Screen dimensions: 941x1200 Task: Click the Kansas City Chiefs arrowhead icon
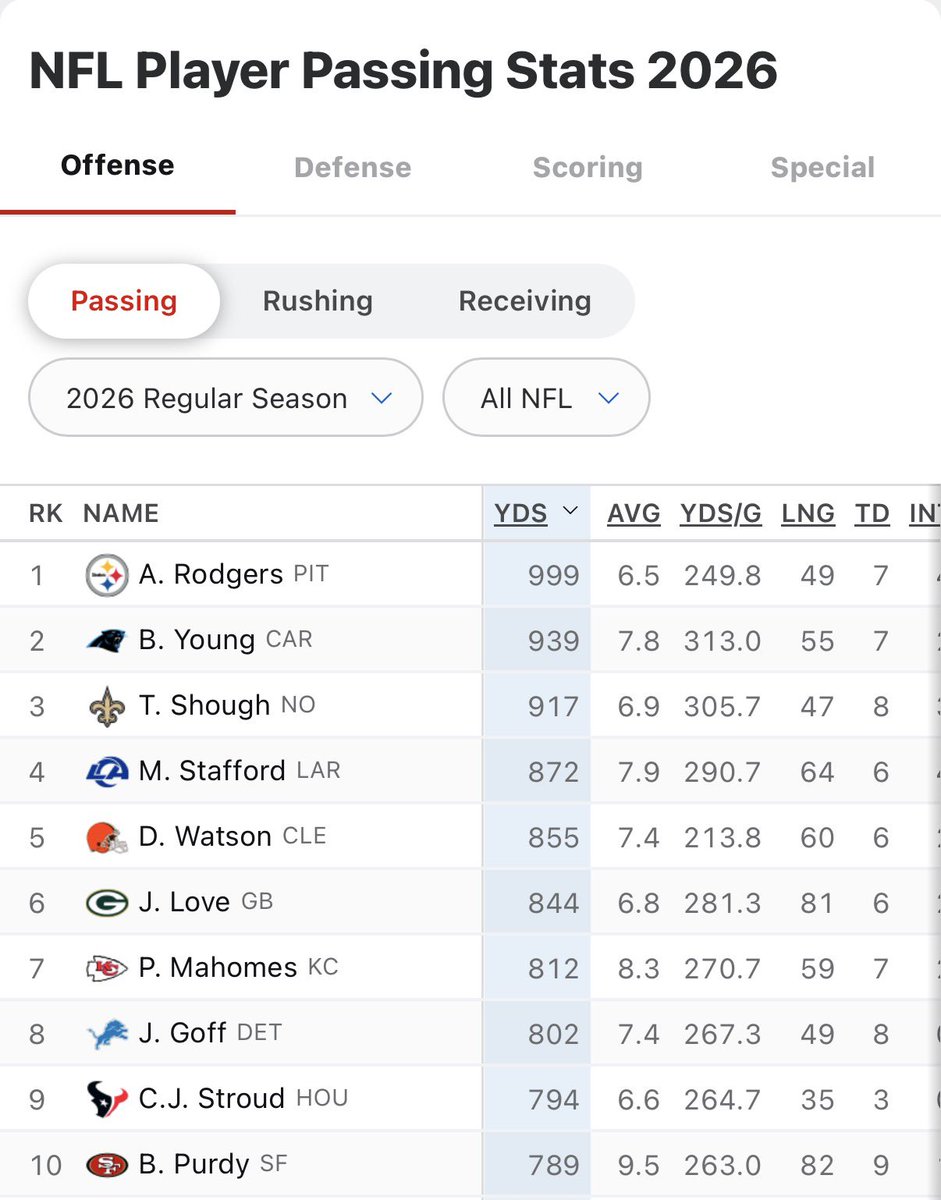106,968
